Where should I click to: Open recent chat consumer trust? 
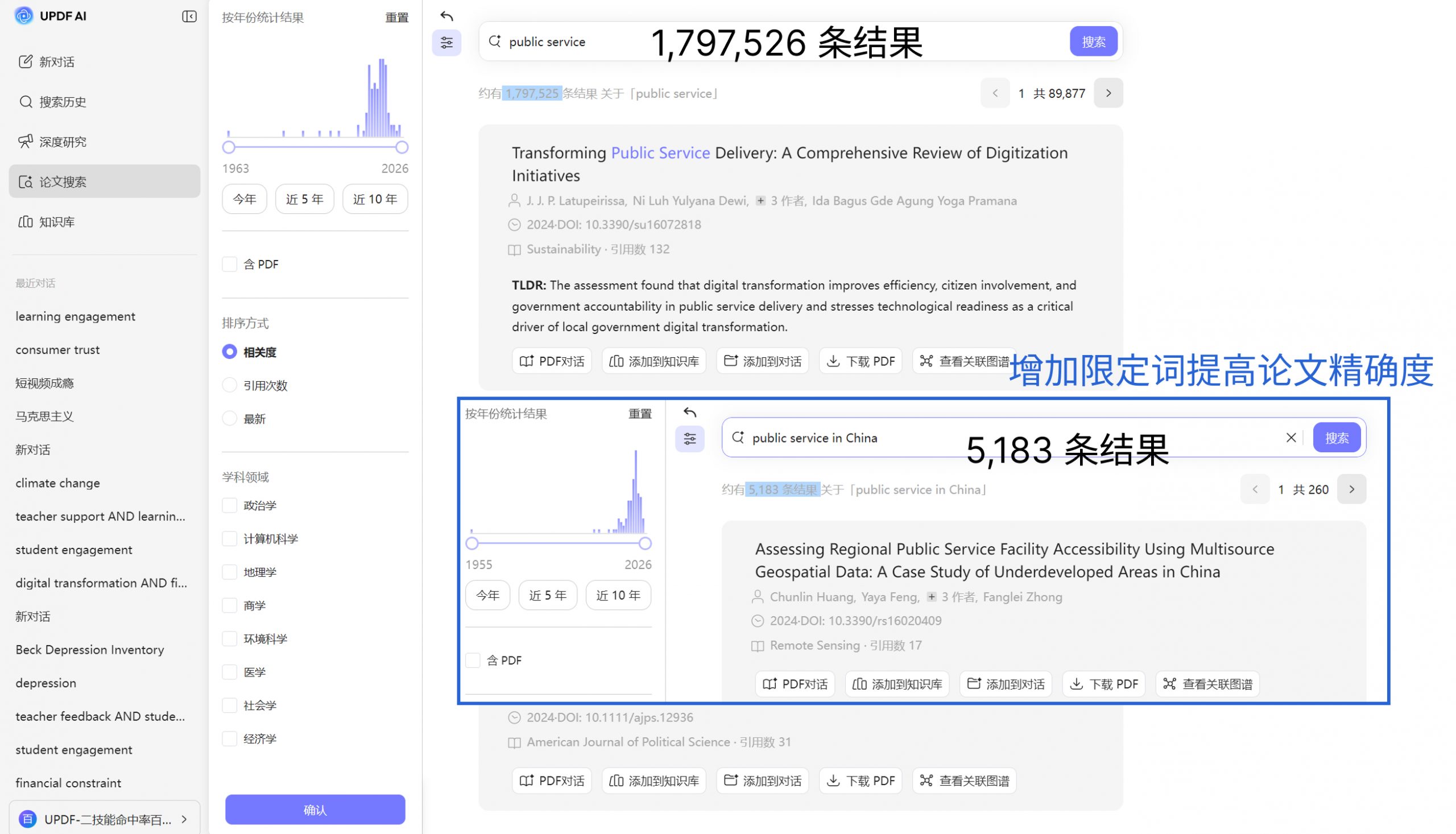coord(57,349)
